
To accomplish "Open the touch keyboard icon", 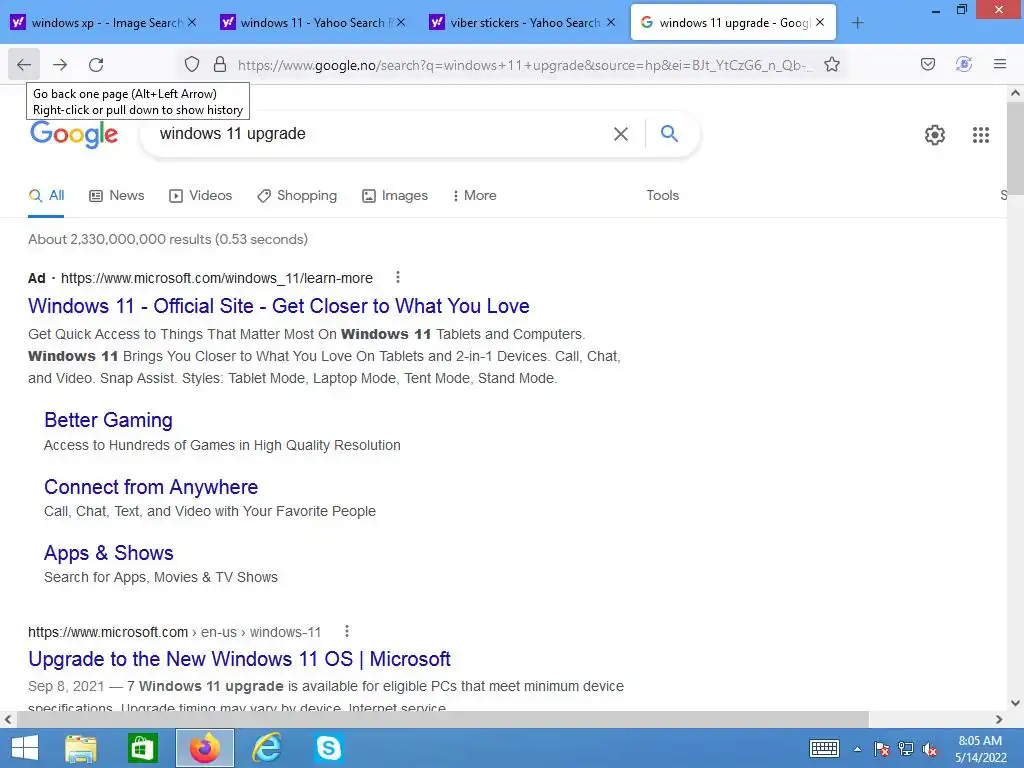I will [824, 748].
